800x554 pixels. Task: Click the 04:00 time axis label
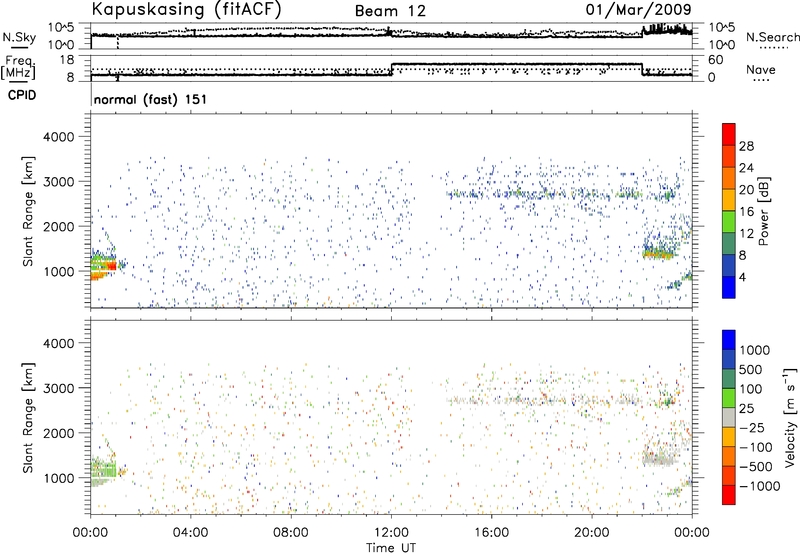(x=190, y=533)
